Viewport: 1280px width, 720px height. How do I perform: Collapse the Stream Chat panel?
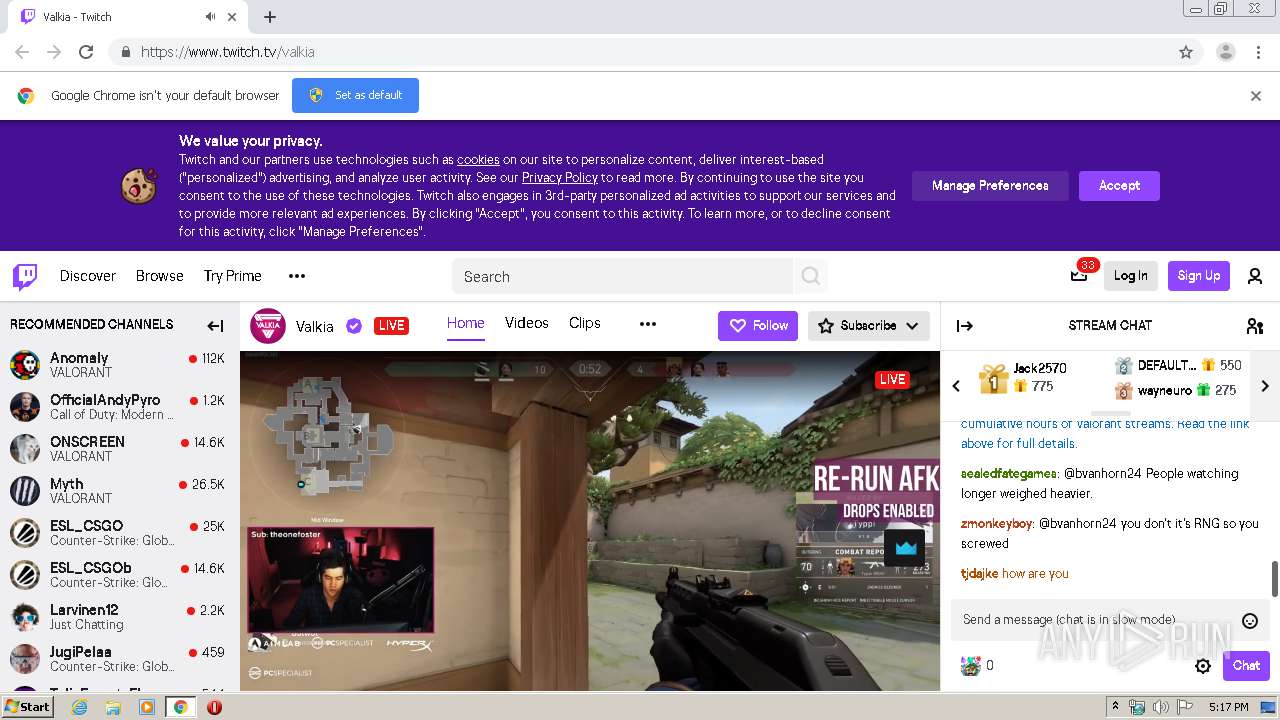pos(965,326)
